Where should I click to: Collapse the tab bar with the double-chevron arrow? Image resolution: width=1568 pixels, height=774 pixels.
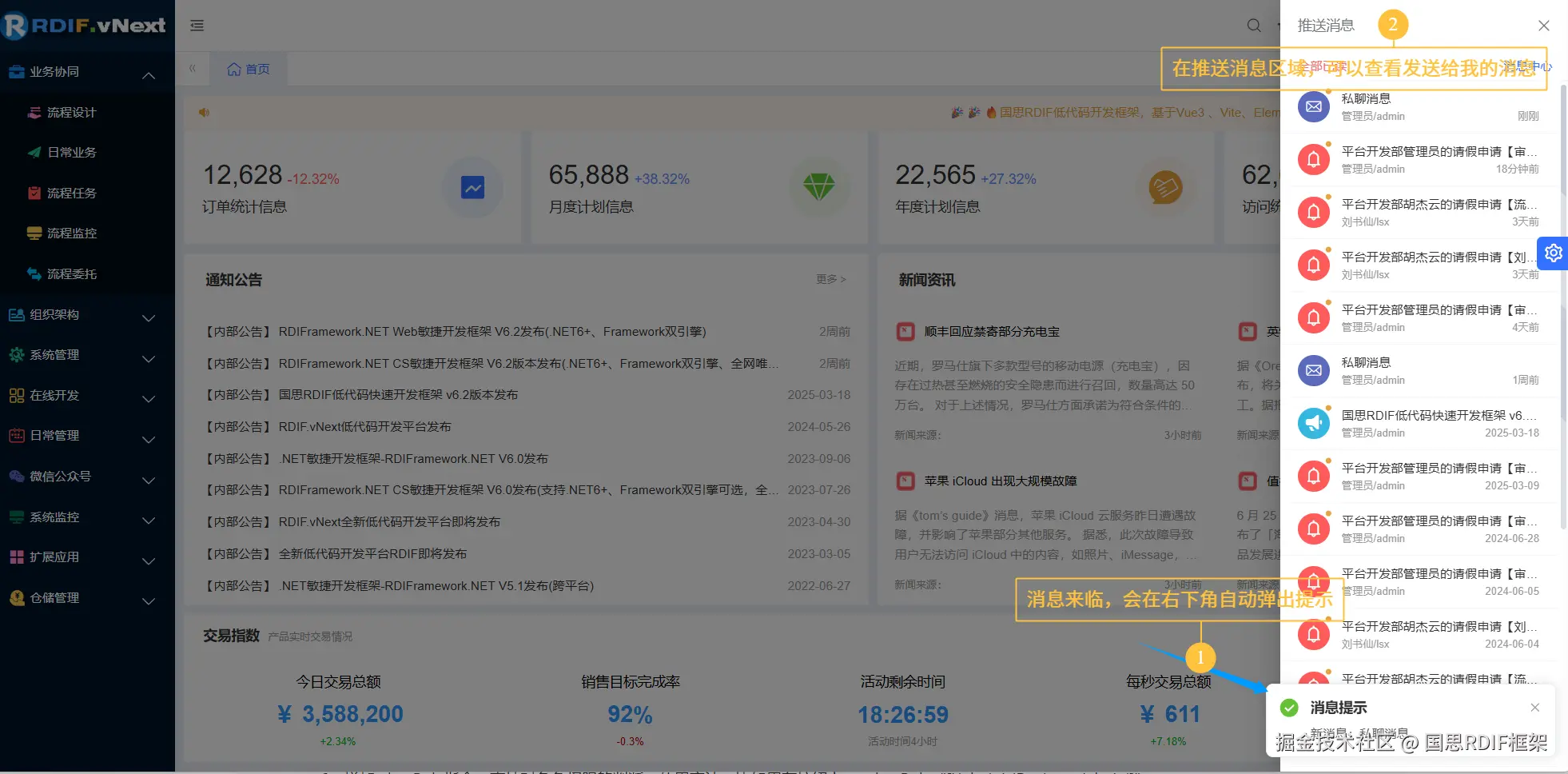tap(193, 68)
